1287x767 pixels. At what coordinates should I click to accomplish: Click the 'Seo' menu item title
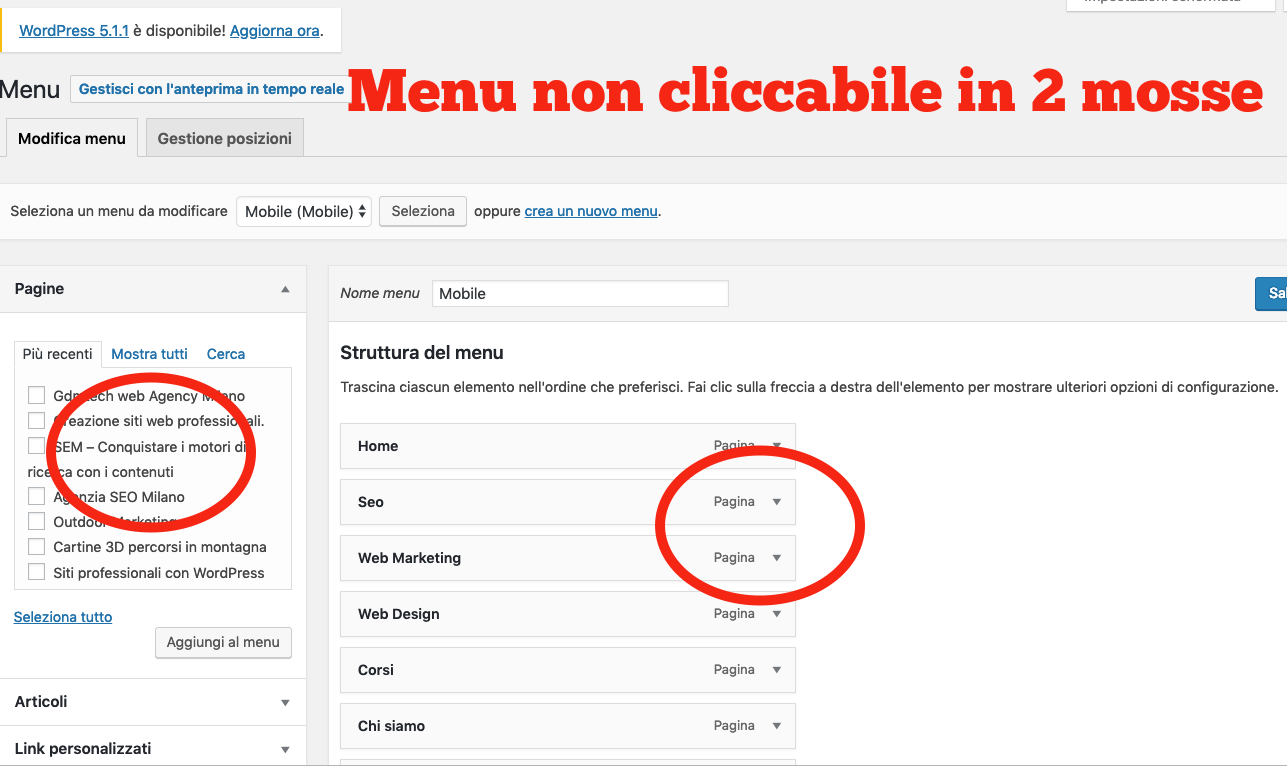tap(371, 502)
